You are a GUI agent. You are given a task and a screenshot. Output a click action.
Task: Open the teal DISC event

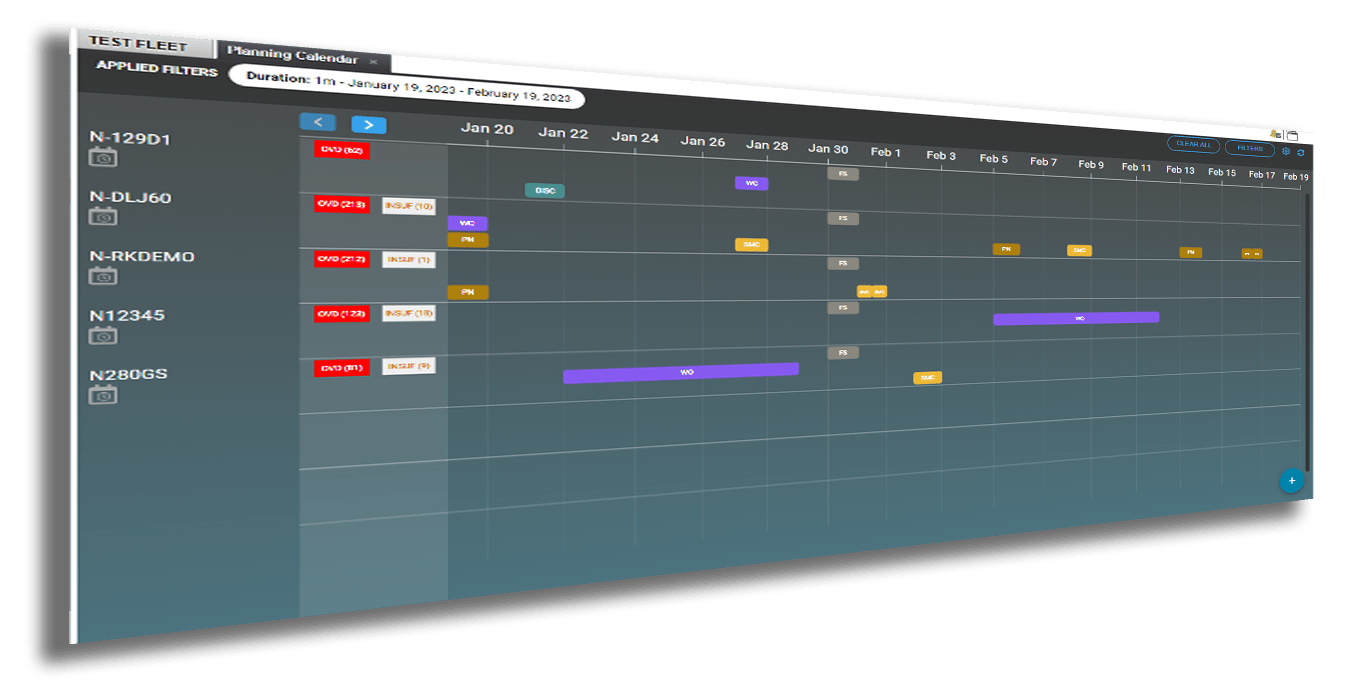[x=545, y=190]
